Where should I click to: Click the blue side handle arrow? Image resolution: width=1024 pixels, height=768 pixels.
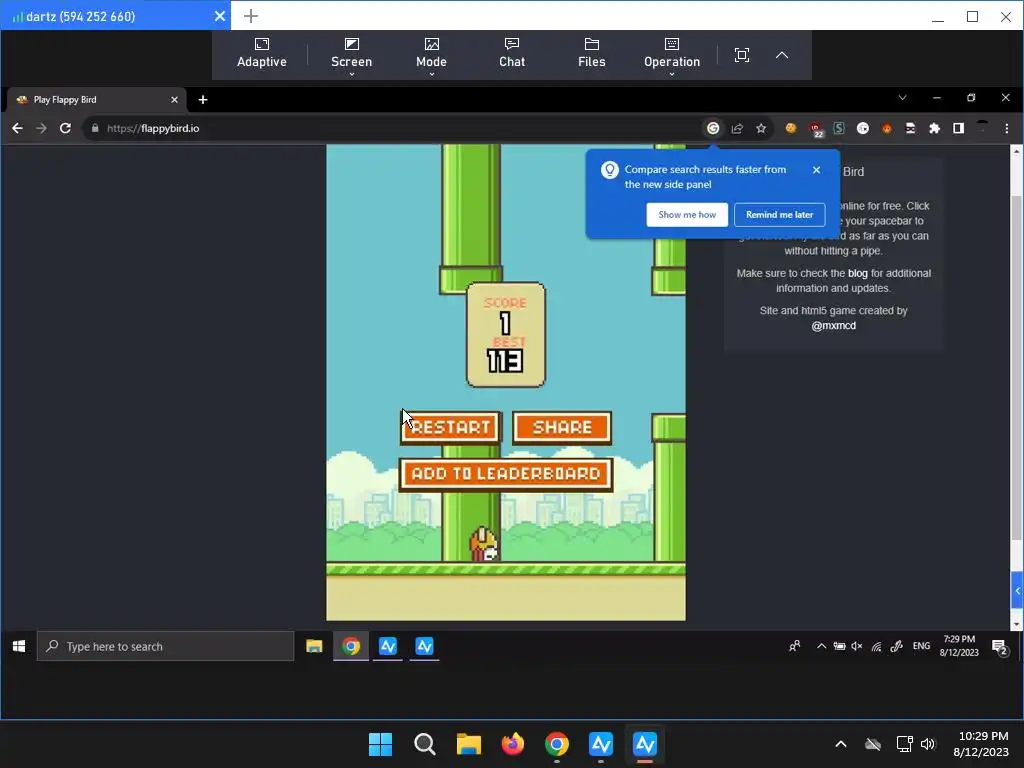click(x=1017, y=591)
